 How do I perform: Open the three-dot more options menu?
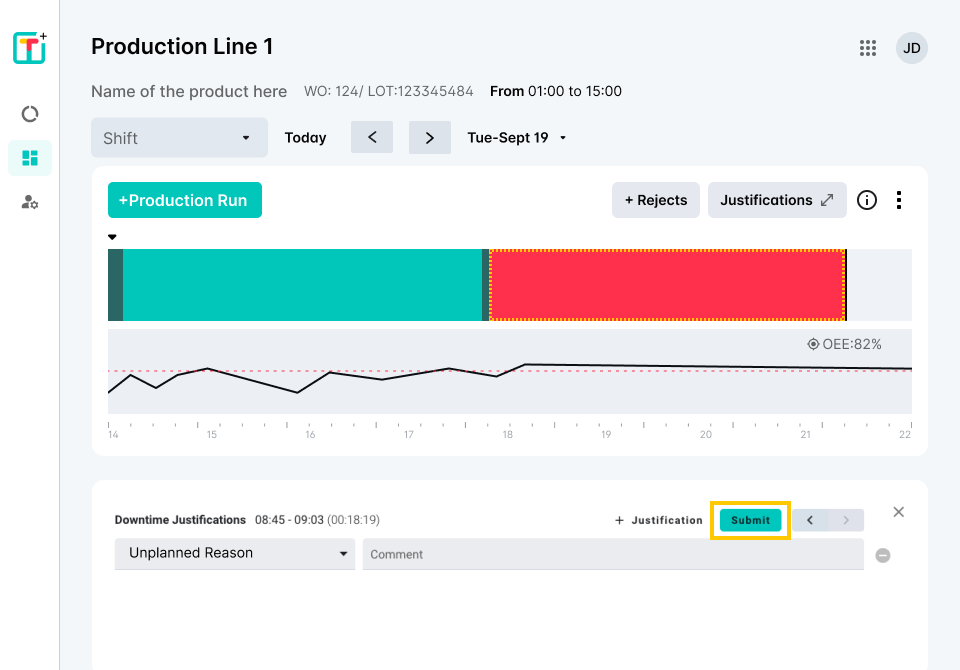pyautogui.click(x=899, y=200)
